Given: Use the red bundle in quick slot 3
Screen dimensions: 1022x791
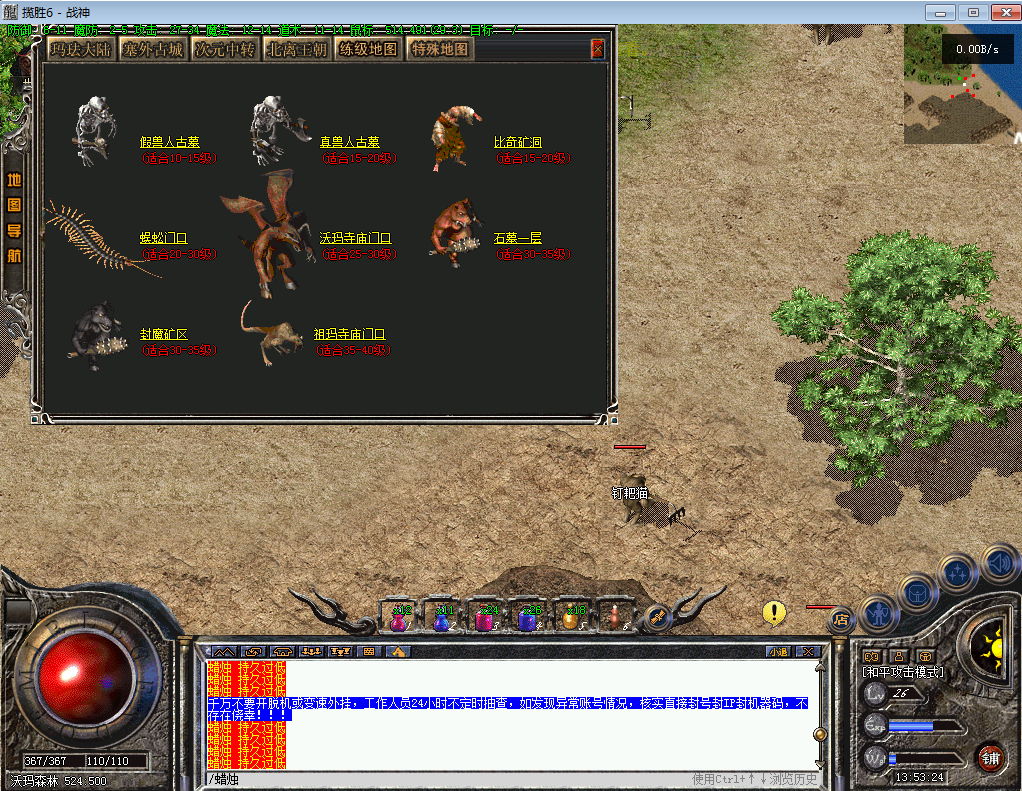Looking at the screenshot, I should click(485, 617).
